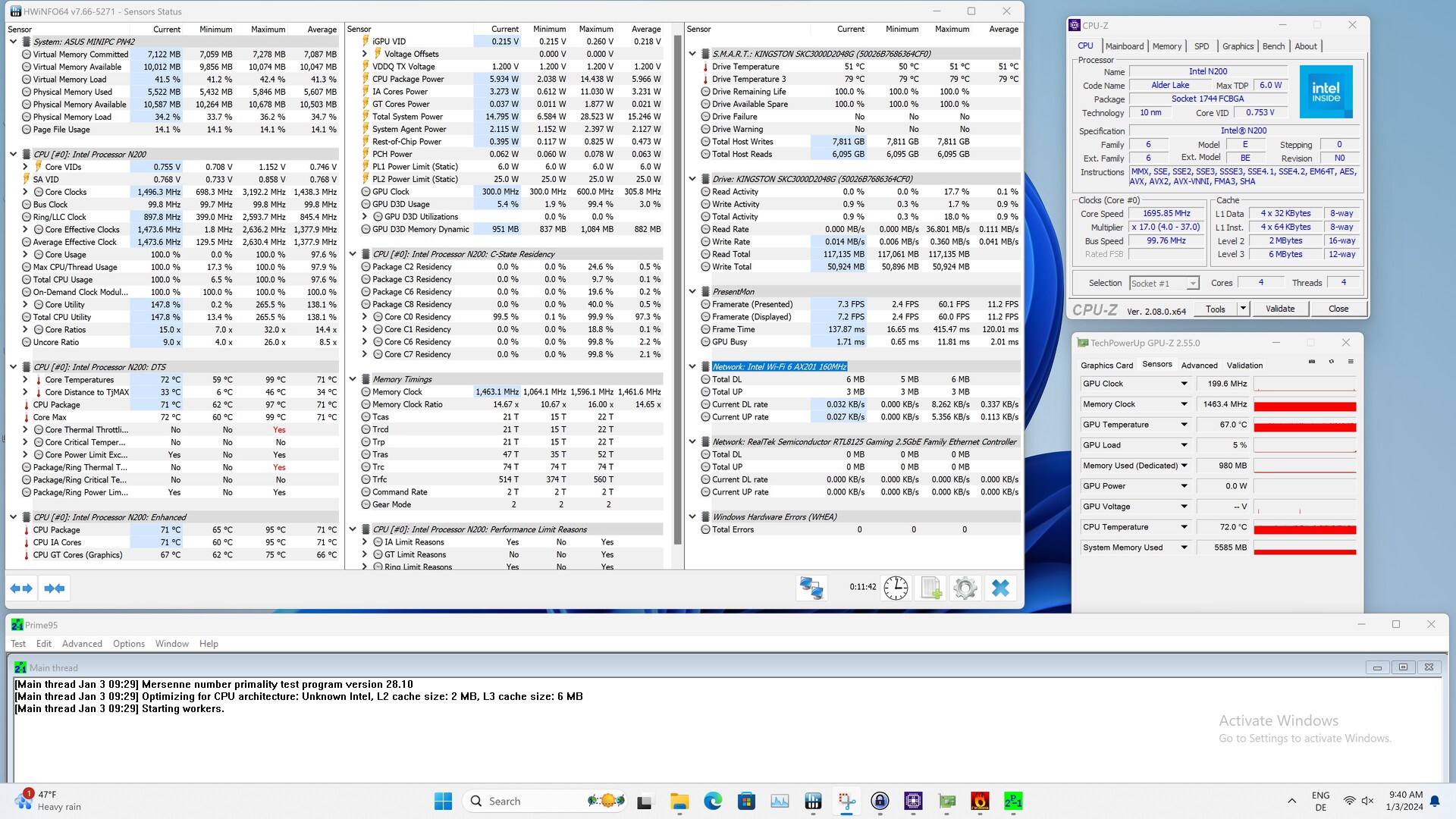1456x819 pixels.
Task: Reset the HWiNFO clock timer icon
Action: coord(896,588)
